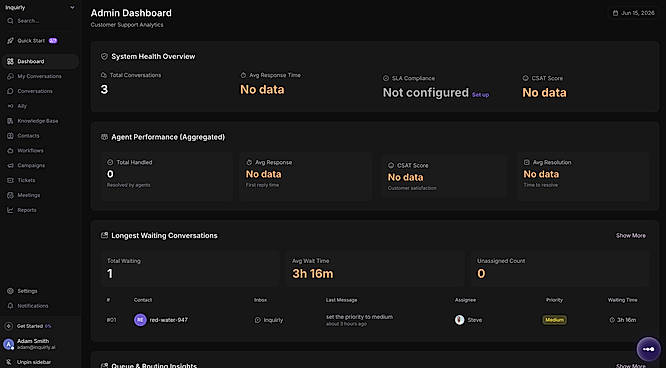The image size is (666, 368).
Task: Click the Total Conversations icon
Action: pos(104,75)
